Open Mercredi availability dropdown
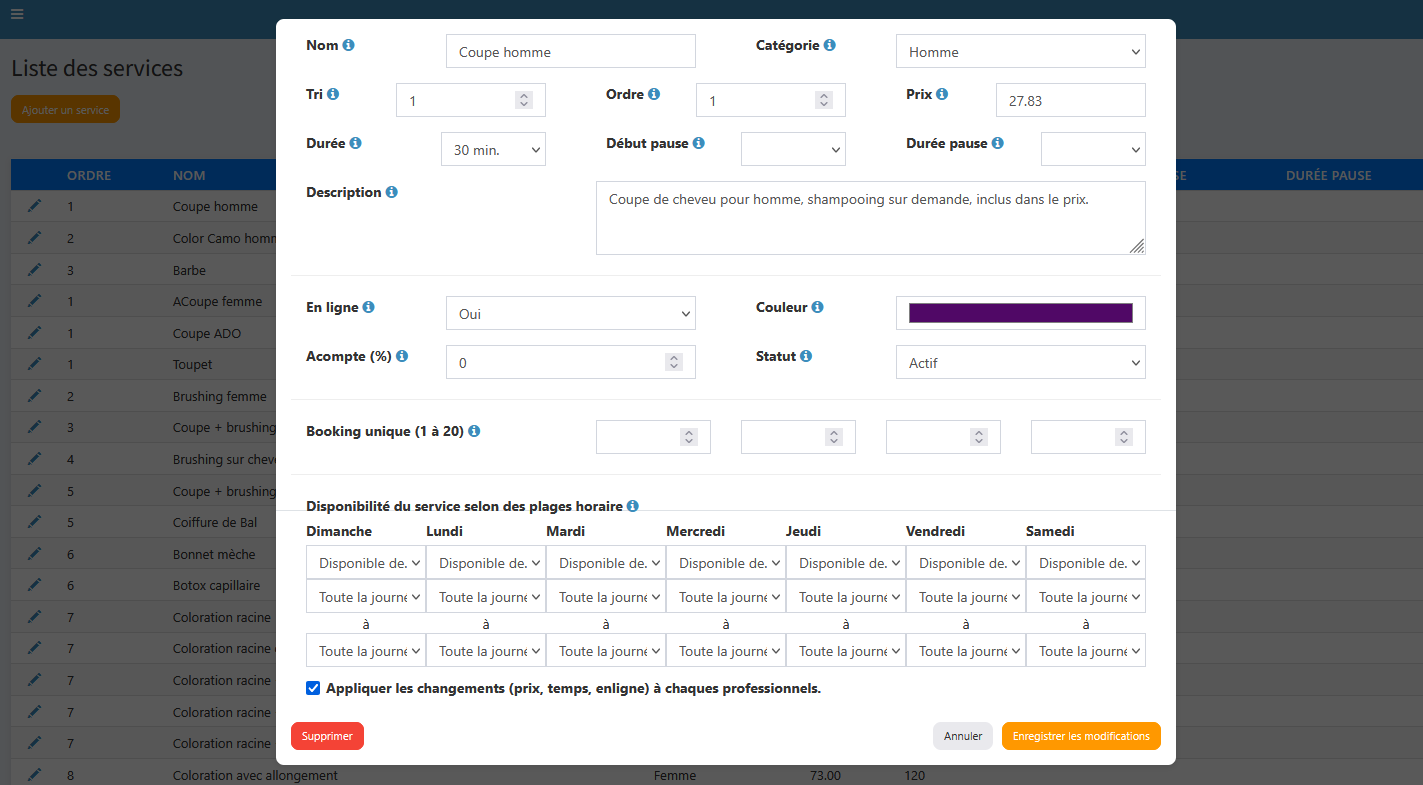Image resolution: width=1423 pixels, height=785 pixels. [x=726, y=562]
